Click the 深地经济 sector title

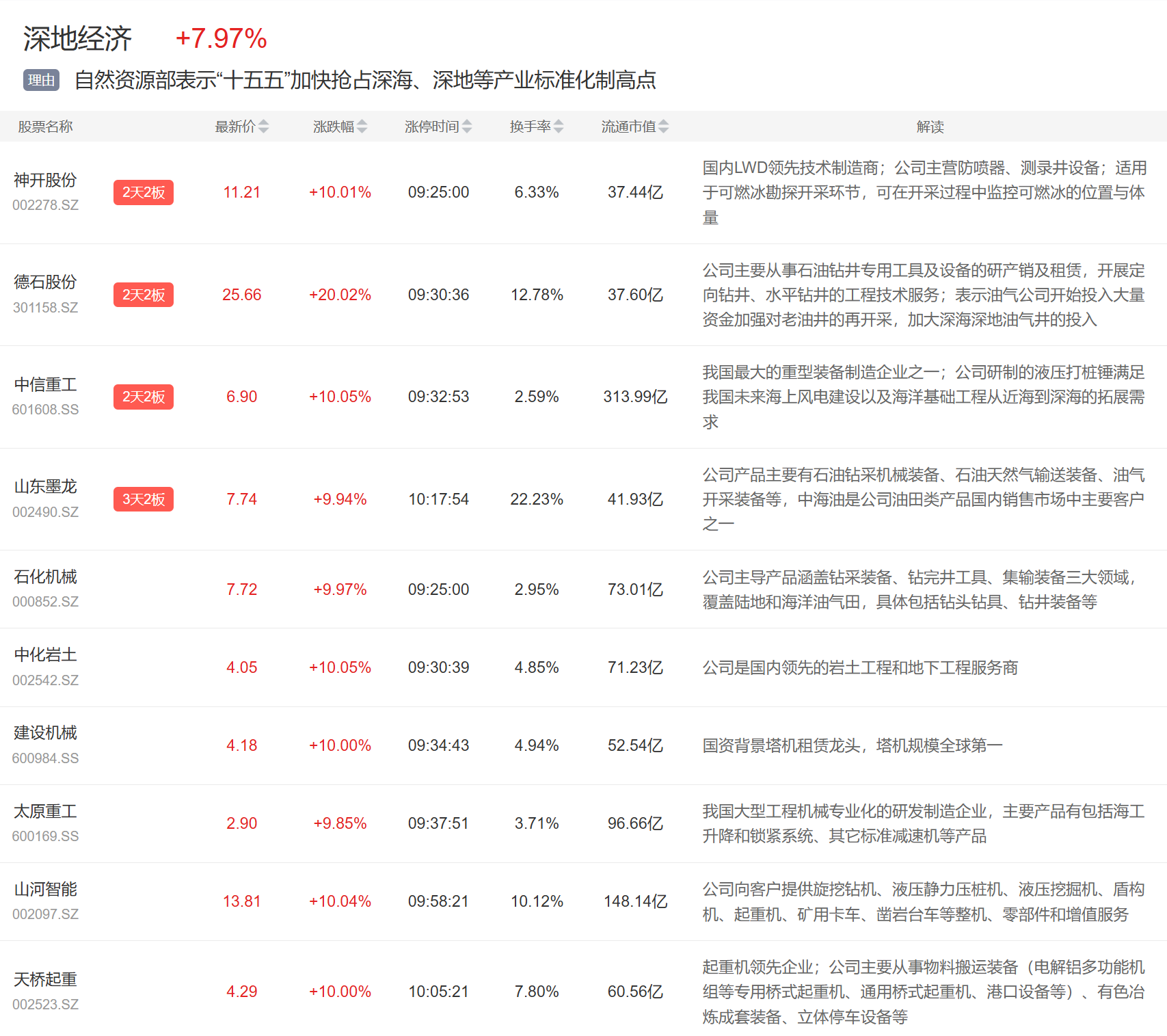point(77,39)
